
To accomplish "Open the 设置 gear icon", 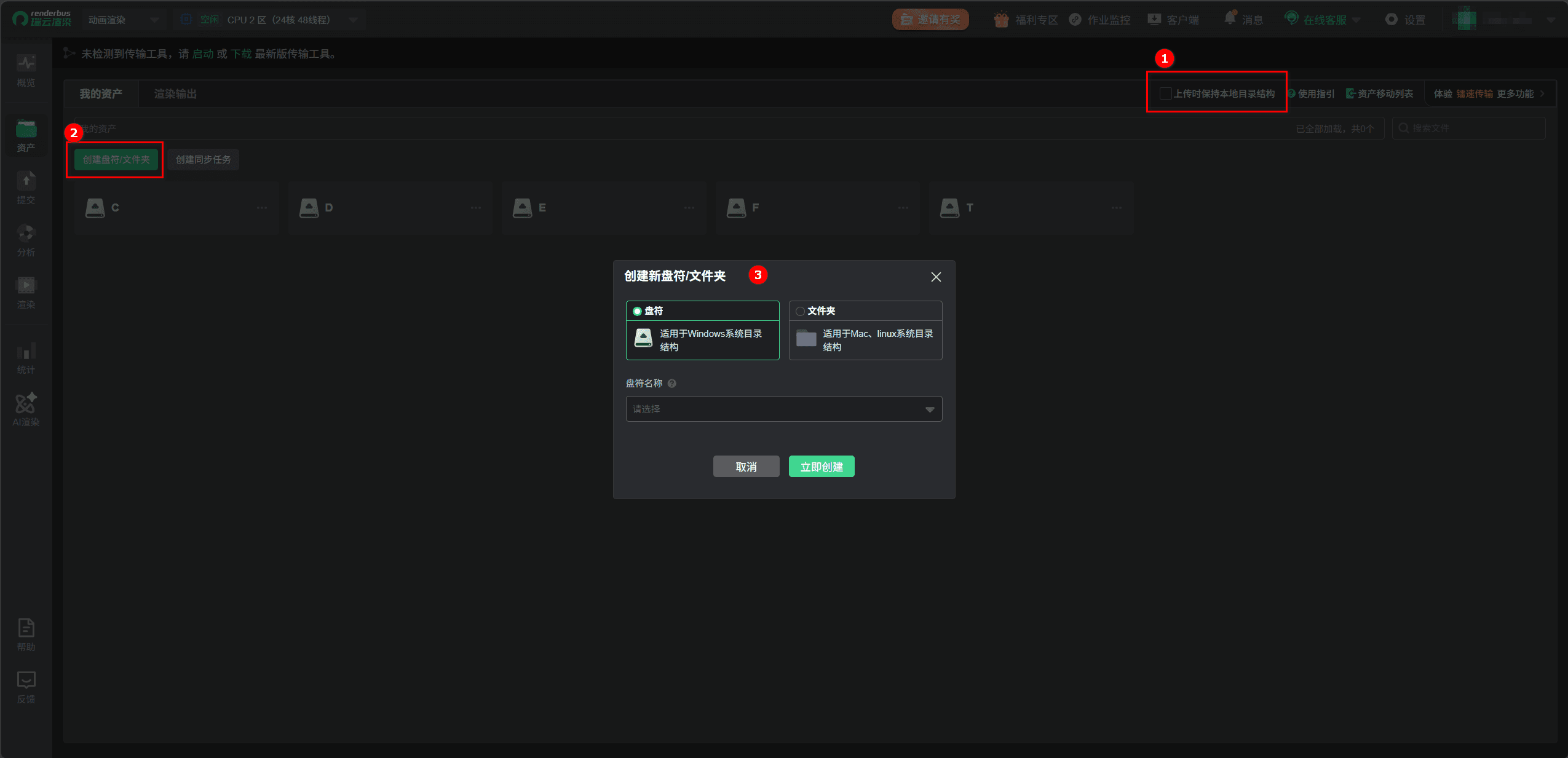I will [1391, 20].
